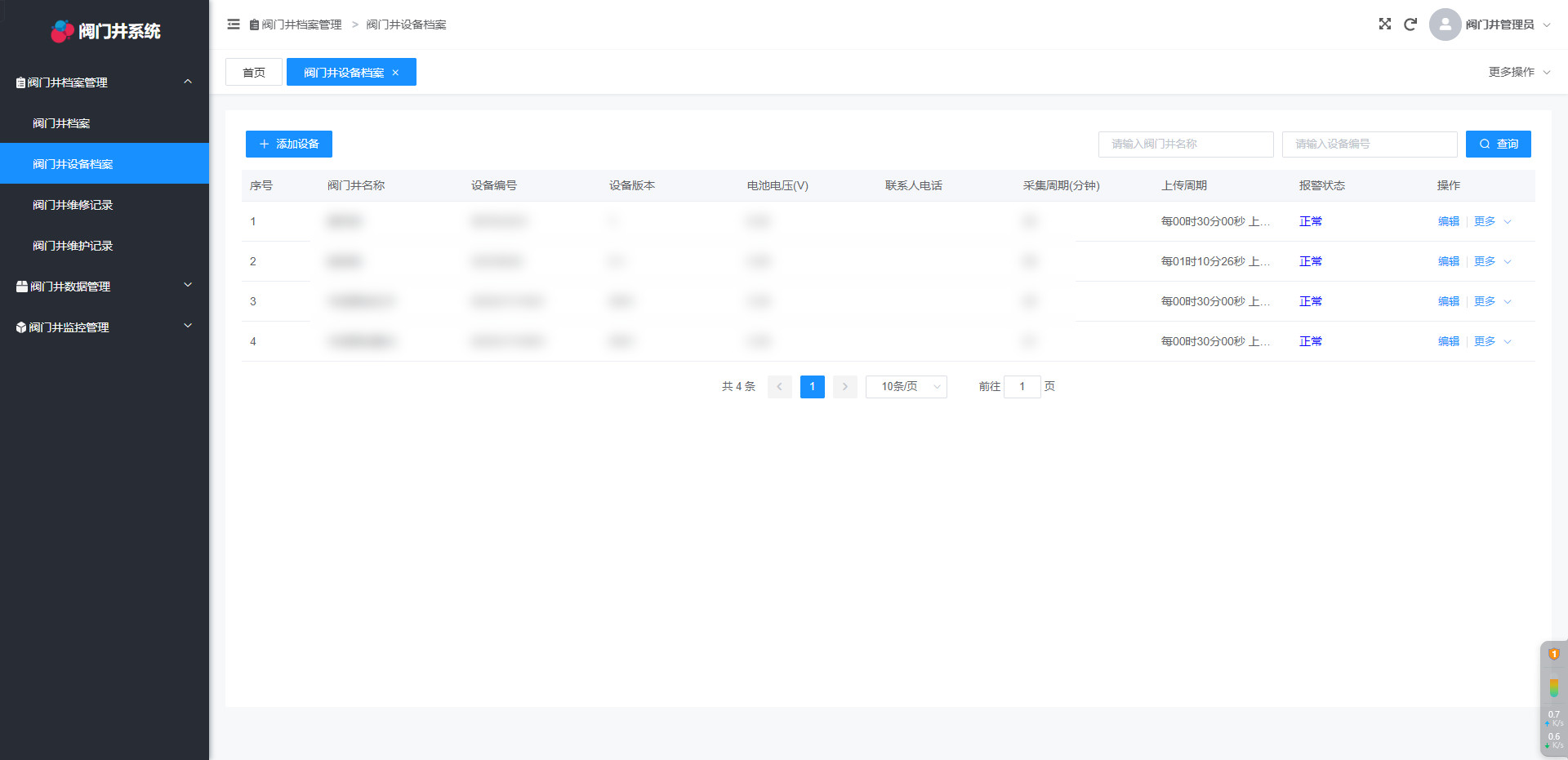The image size is (1568, 760).
Task: Open the 10条/页 page size dropdown
Action: coord(906,387)
